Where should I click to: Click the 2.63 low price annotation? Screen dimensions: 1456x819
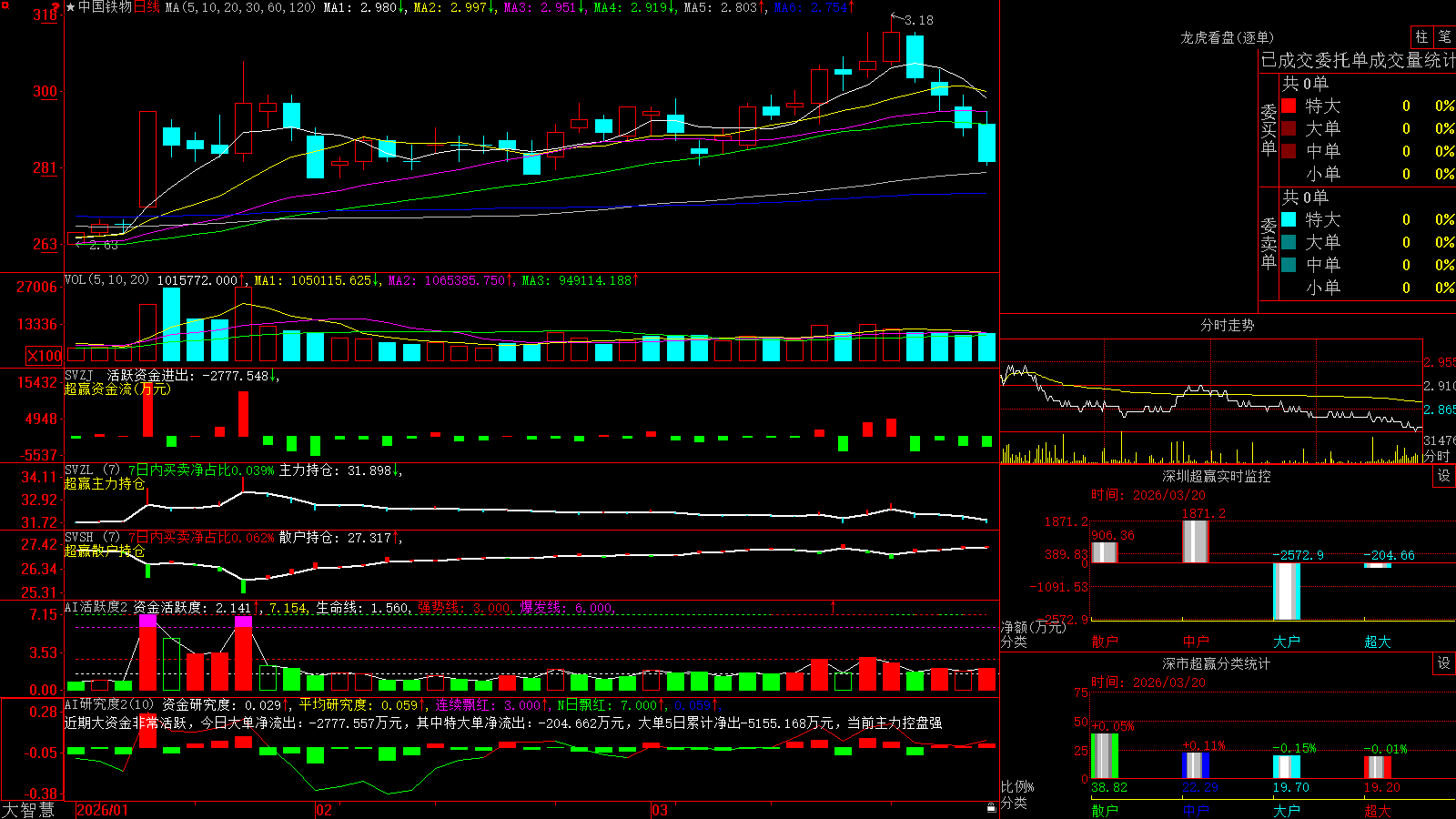point(103,245)
